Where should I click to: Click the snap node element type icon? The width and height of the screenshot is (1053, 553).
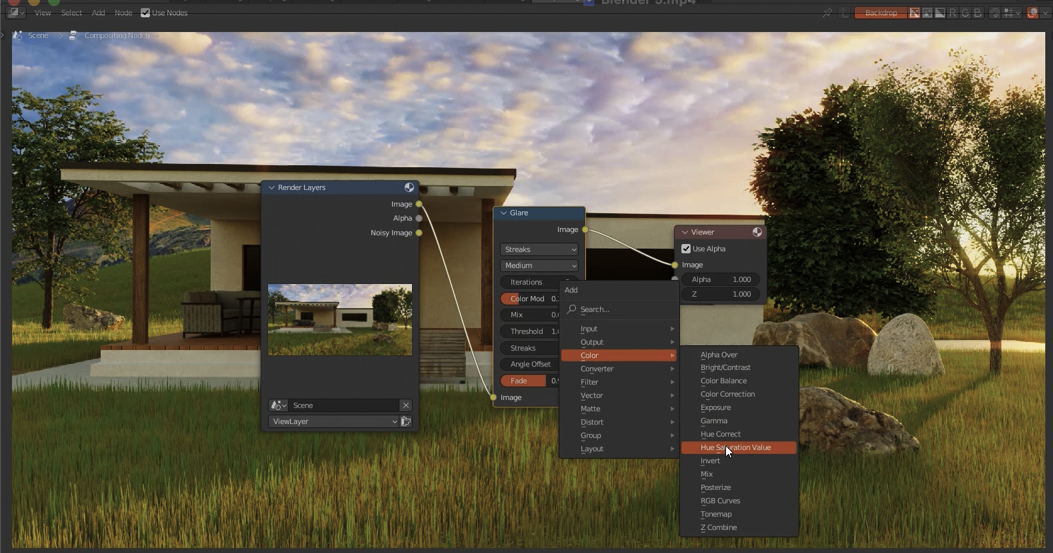(x=1009, y=13)
